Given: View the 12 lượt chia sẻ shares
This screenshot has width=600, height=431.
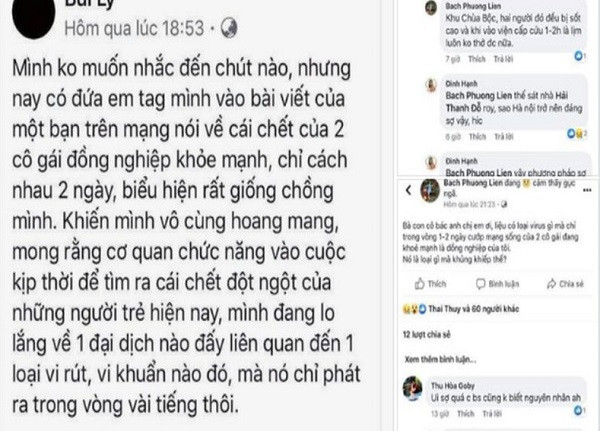Looking at the screenshot, I should (427, 335).
